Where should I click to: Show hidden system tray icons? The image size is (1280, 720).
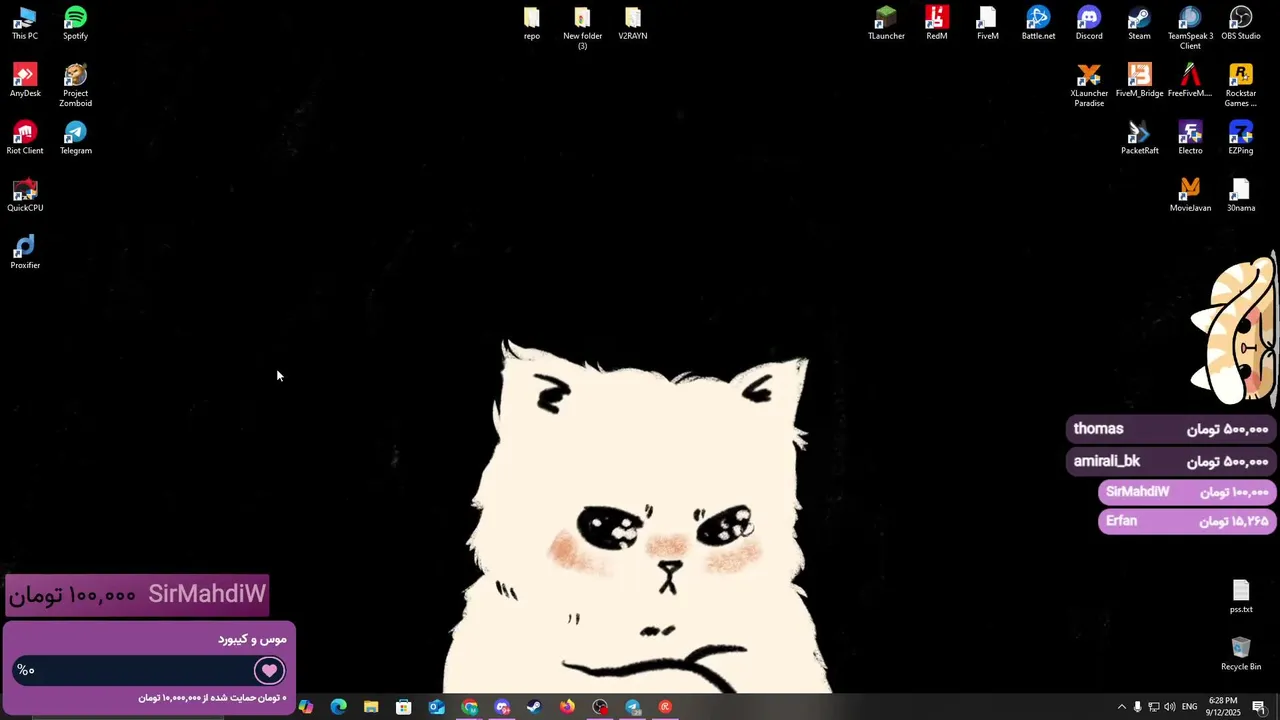point(1121,707)
